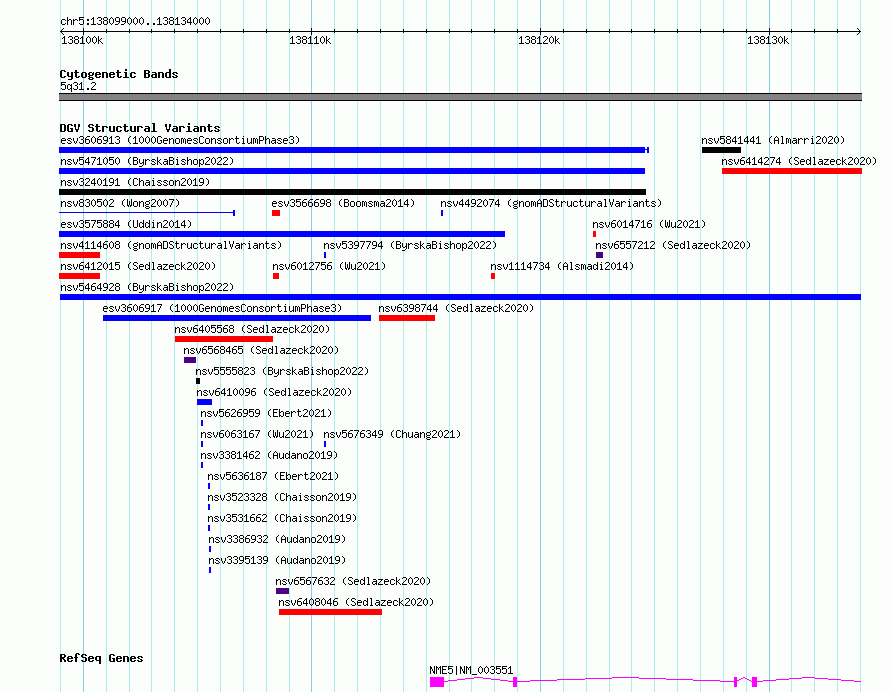Click the nsv6063167 (Wu2021) label
Screen dimensions: 890x692
257,434
